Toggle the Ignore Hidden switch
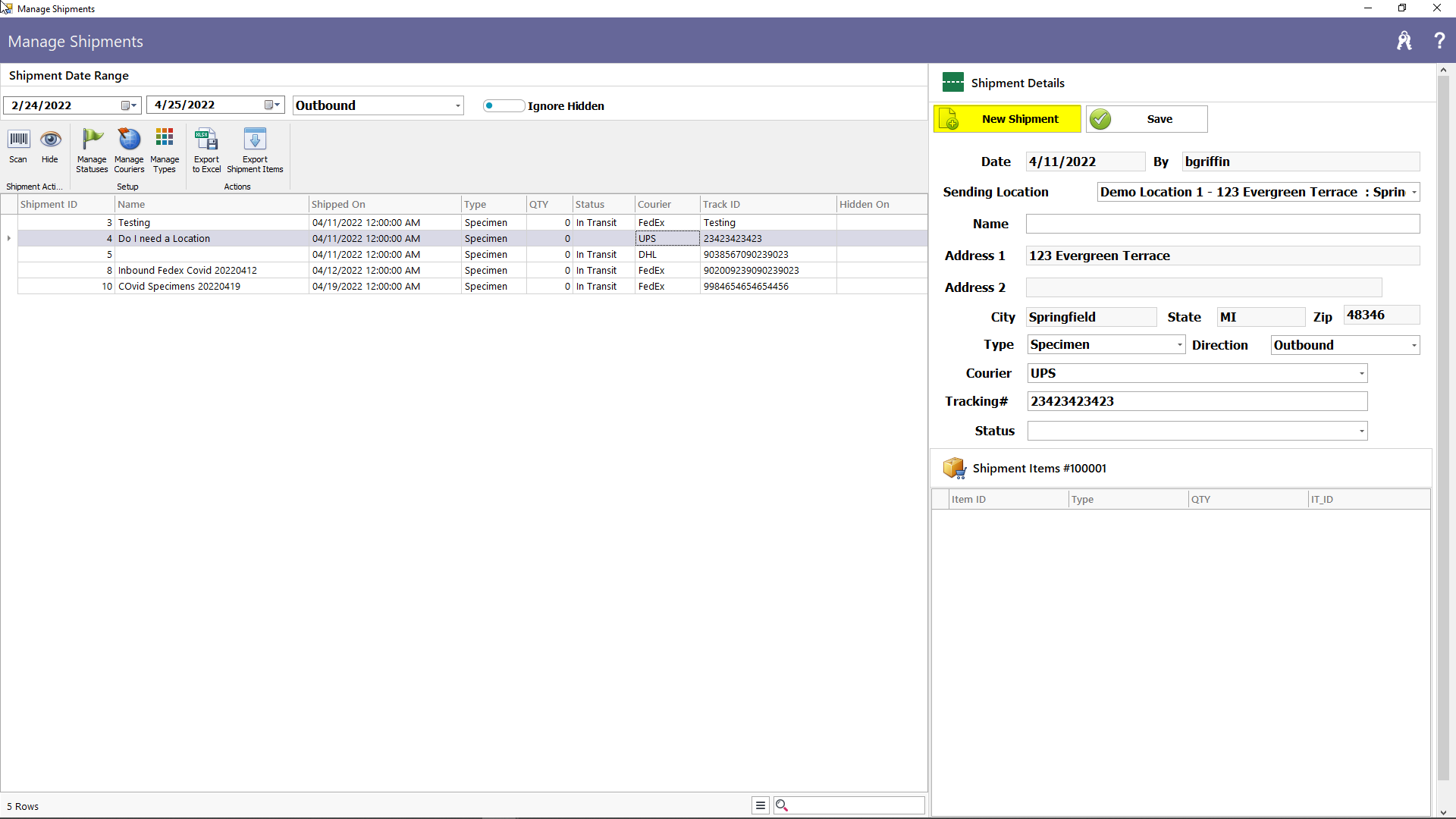Image resolution: width=1456 pixels, height=819 pixels. [500, 105]
